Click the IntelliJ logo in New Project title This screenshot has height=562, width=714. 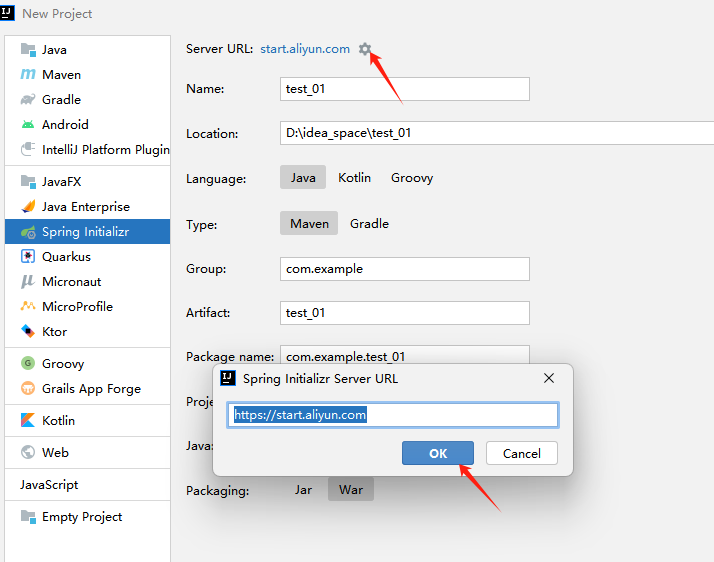coord(8,12)
